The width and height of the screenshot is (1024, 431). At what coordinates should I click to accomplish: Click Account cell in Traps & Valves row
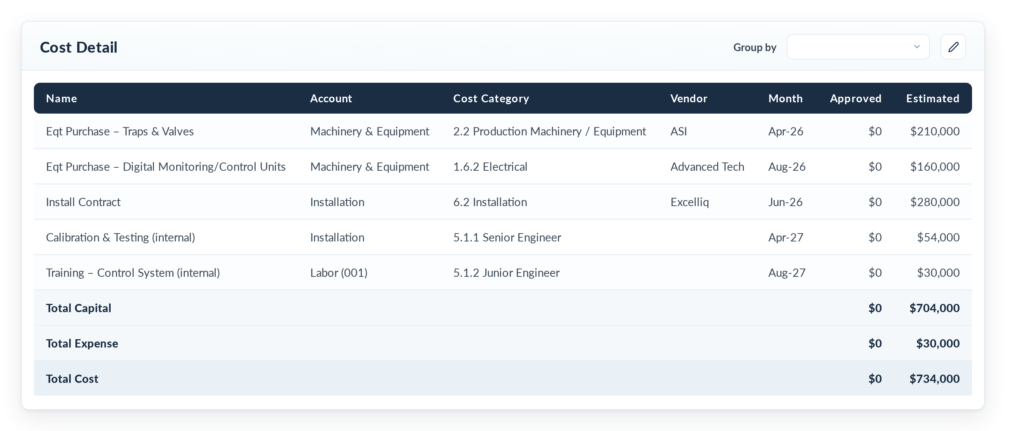(x=370, y=131)
